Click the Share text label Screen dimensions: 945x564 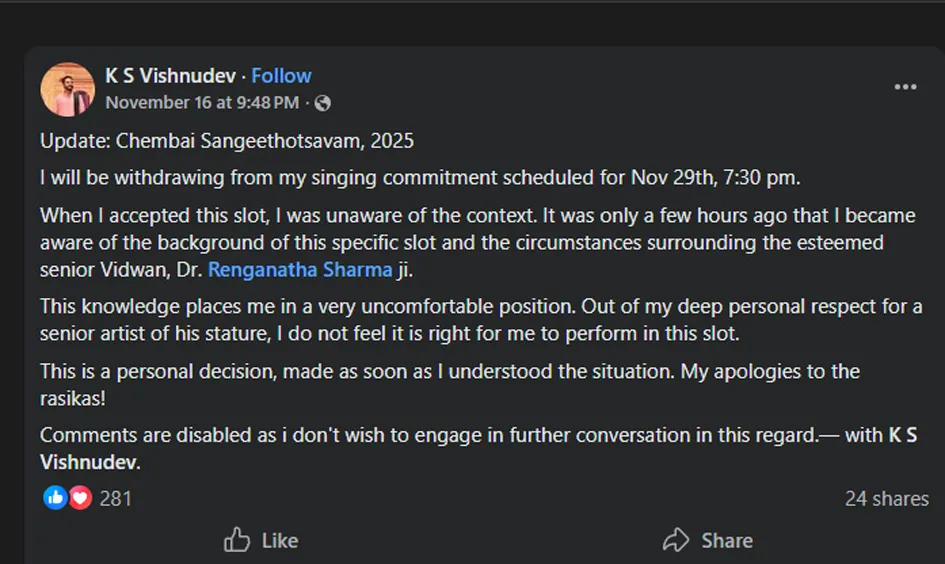coord(726,540)
